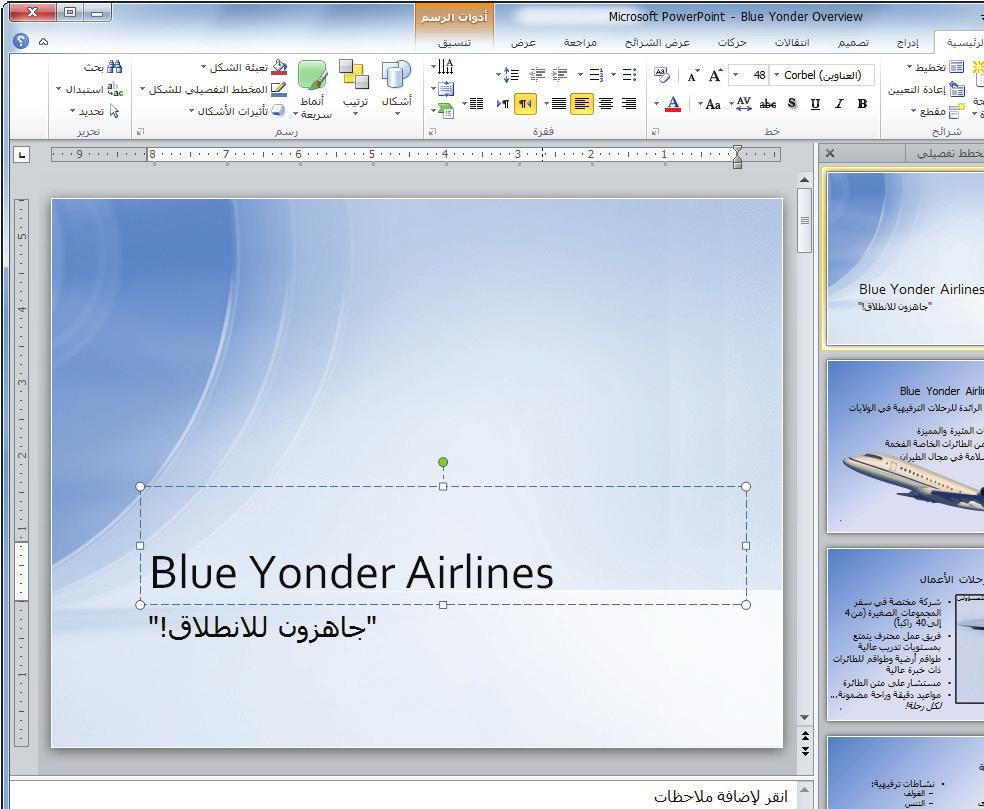Switch to the Animations (حركات) tab

coord(732,42)
